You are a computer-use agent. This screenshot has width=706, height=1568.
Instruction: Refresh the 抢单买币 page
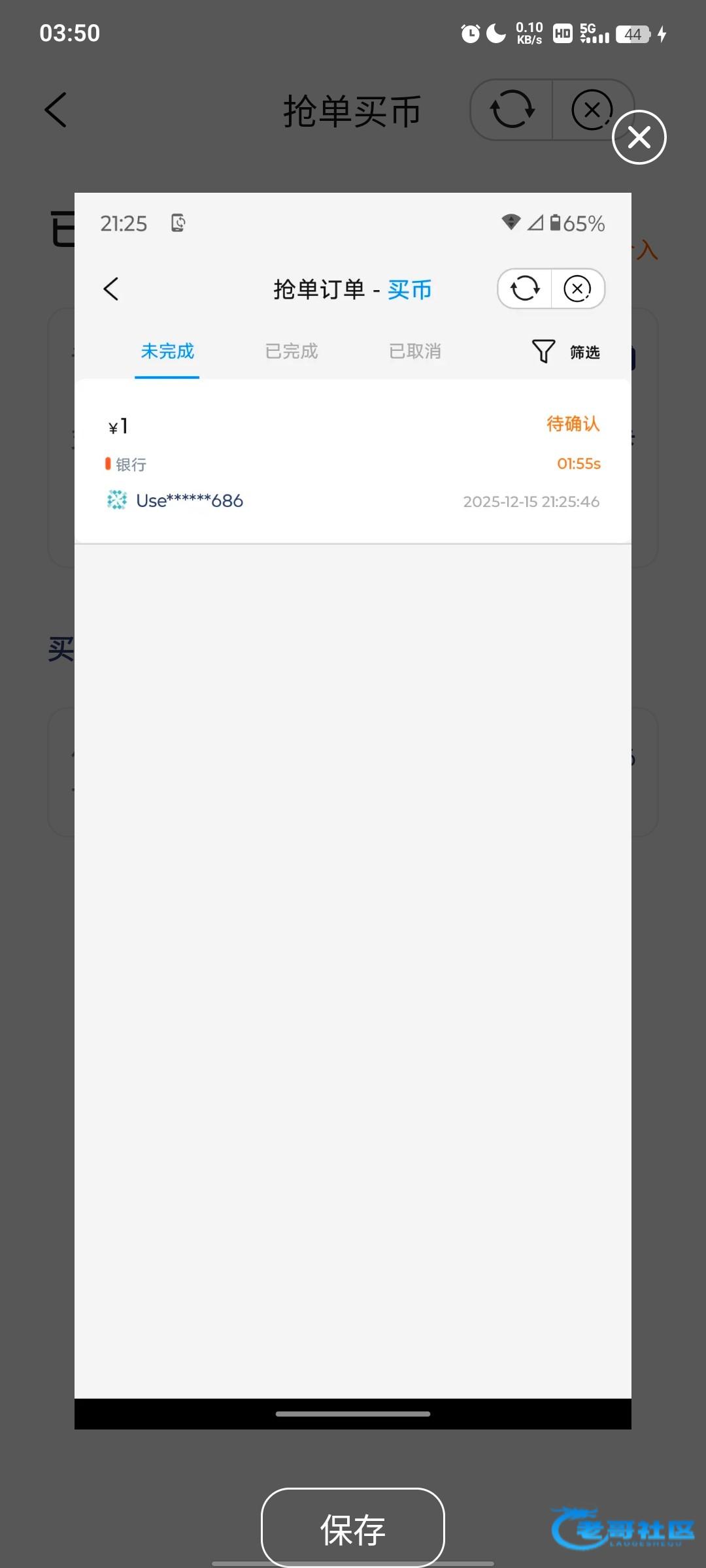coord(512,109)
